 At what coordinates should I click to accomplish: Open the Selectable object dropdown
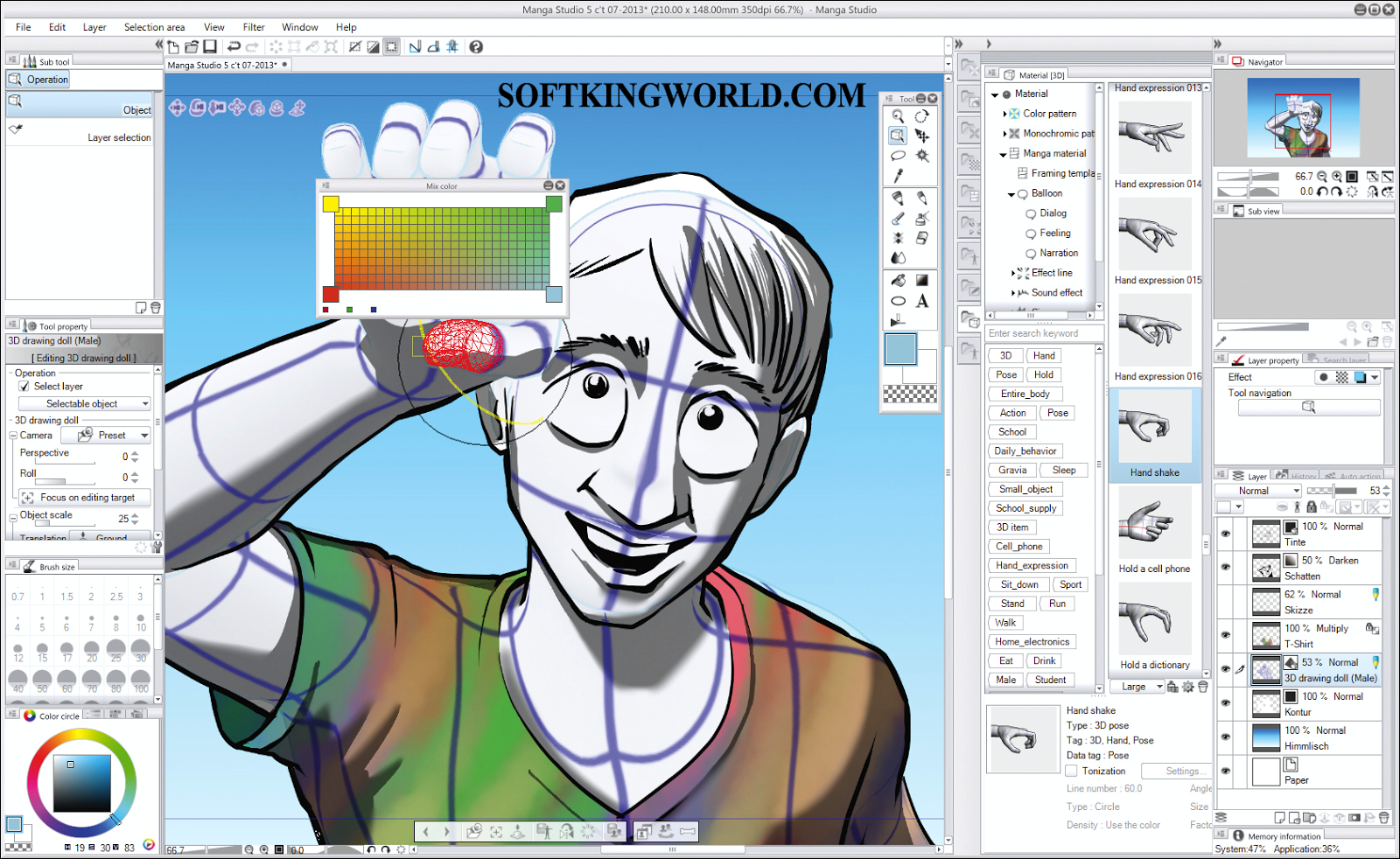[85, 403]
